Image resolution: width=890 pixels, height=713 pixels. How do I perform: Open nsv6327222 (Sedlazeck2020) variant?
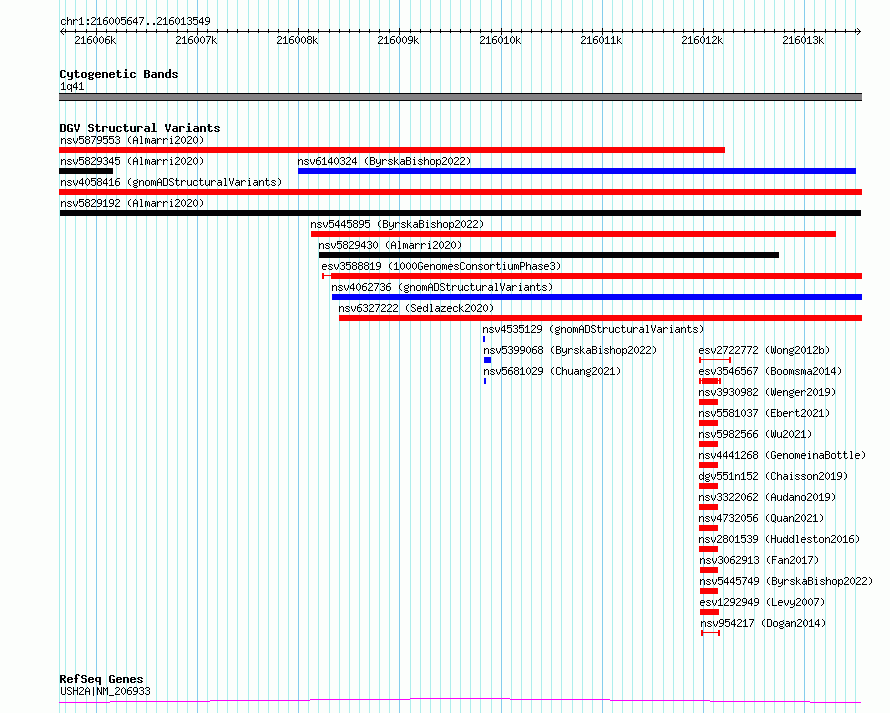[x=416, y=308]
